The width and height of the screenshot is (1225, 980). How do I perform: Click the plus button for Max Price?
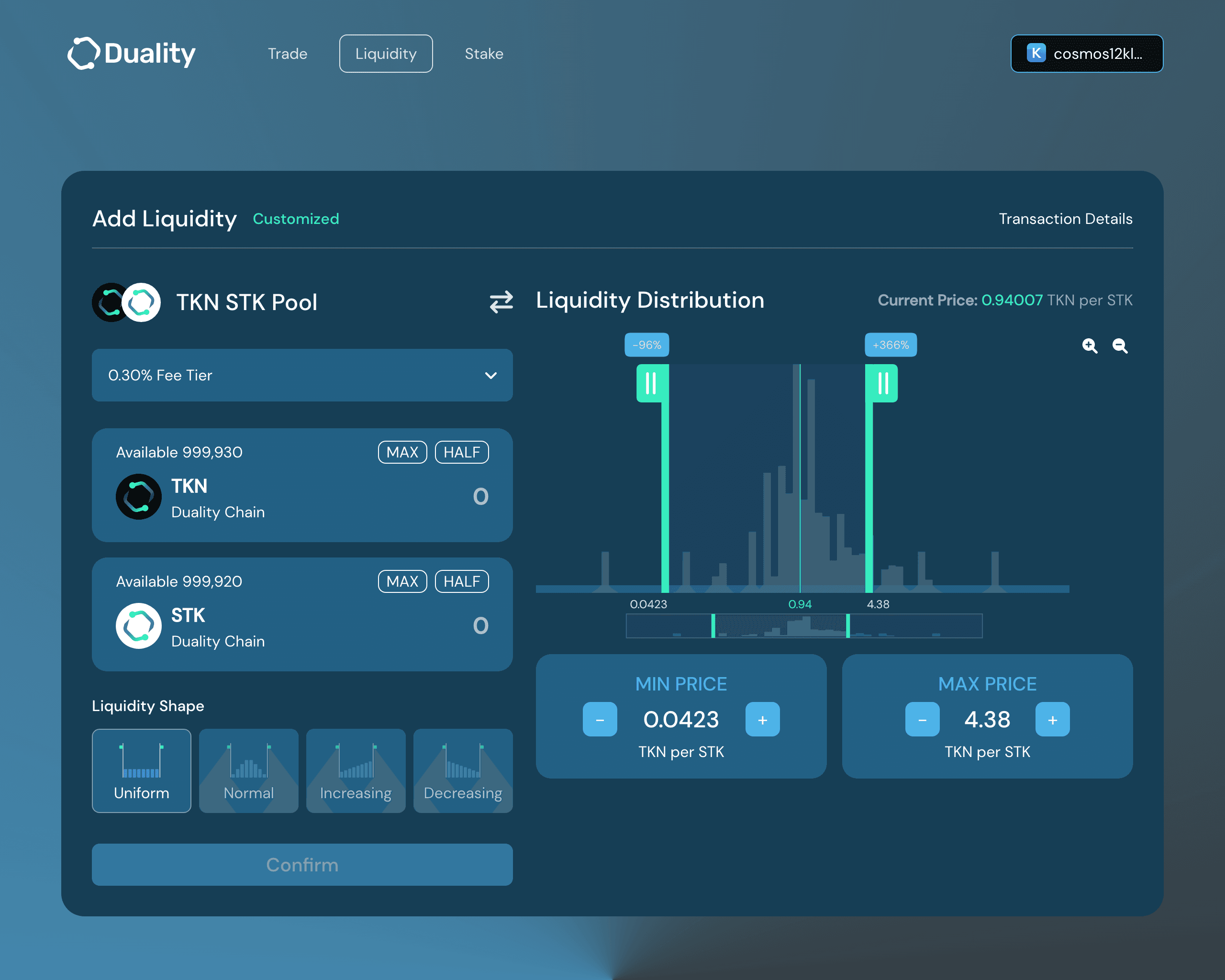point(1052,719)
